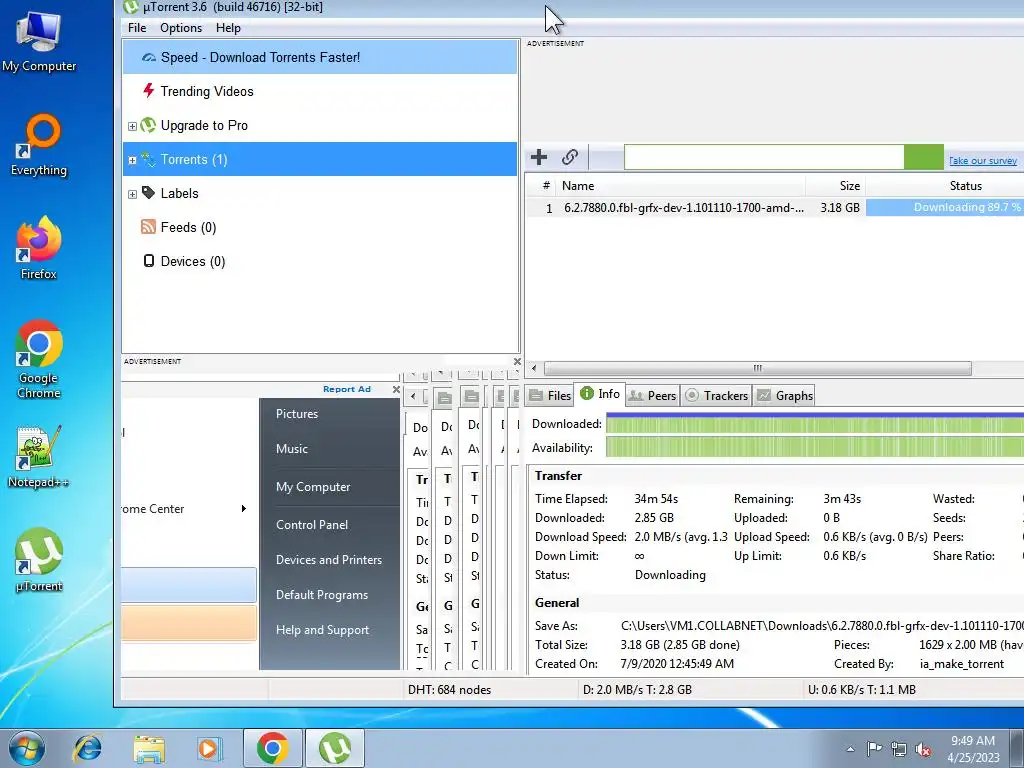
Task: Open Help and Support in Start menu
Action: click(x=322, y=630)
